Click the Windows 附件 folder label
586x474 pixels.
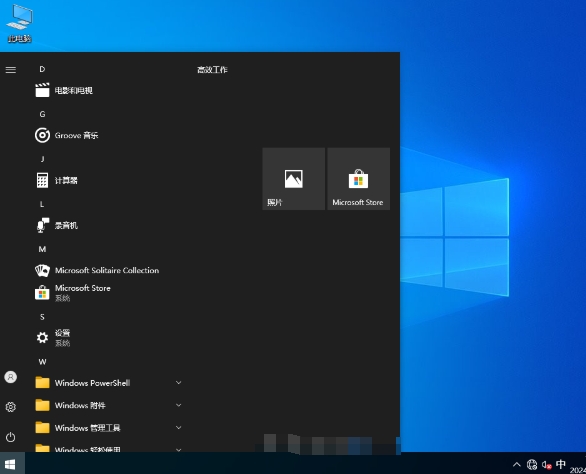tap(80, 405)
